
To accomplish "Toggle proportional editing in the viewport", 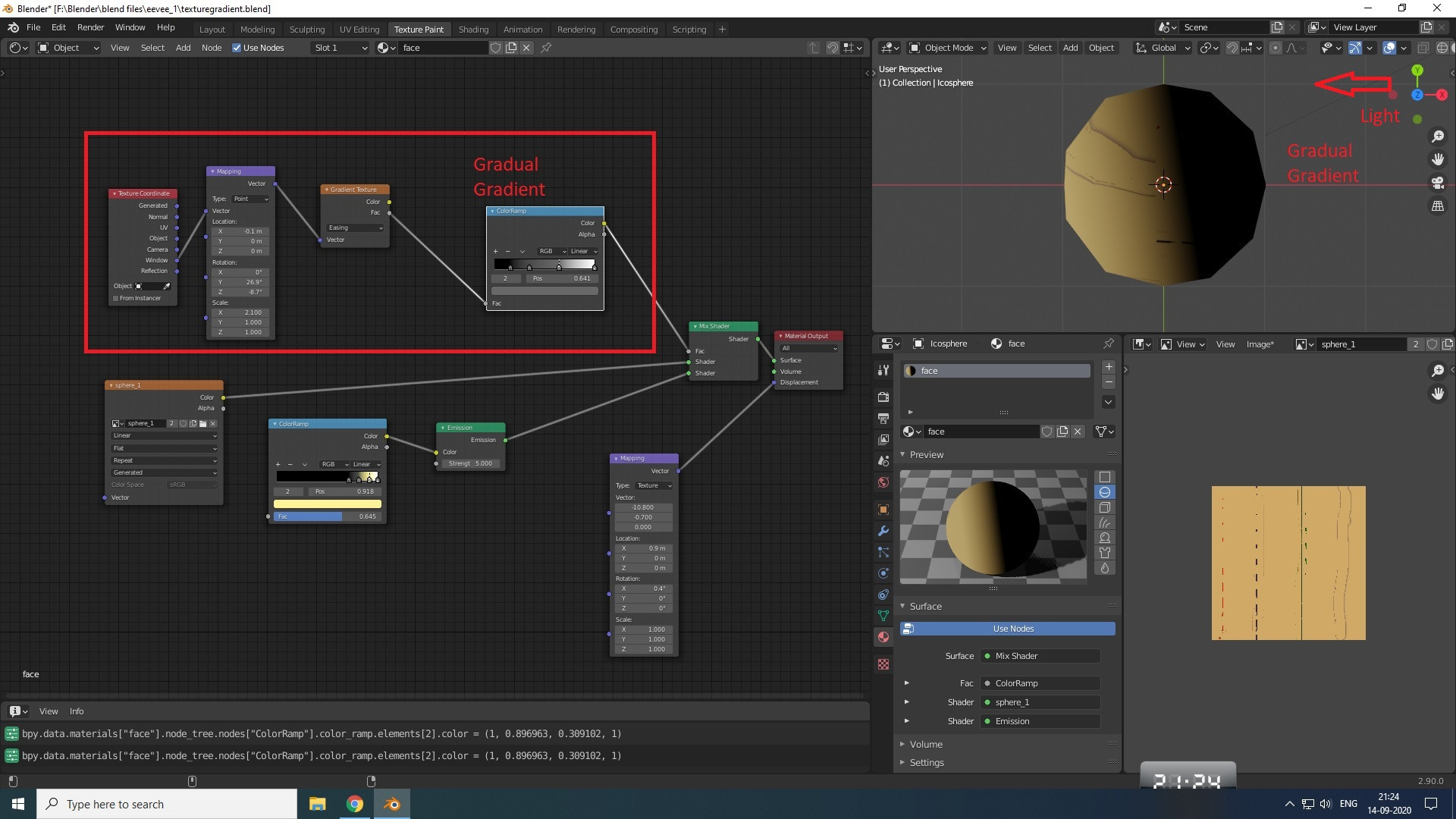I will (x=1276, y=48).
